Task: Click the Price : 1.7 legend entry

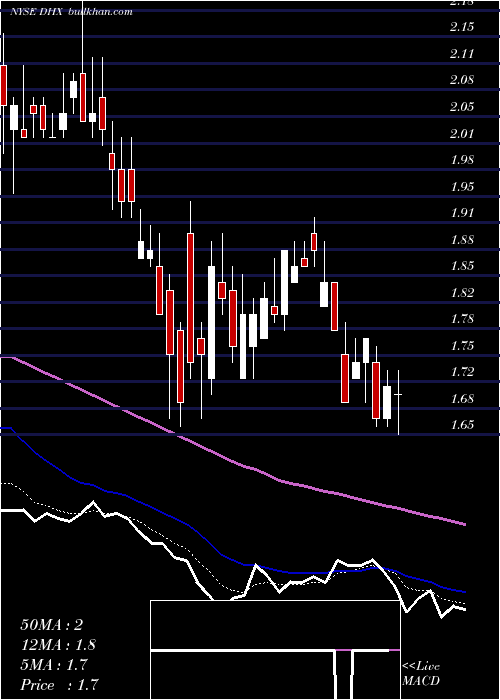Action: click(59, 685)
